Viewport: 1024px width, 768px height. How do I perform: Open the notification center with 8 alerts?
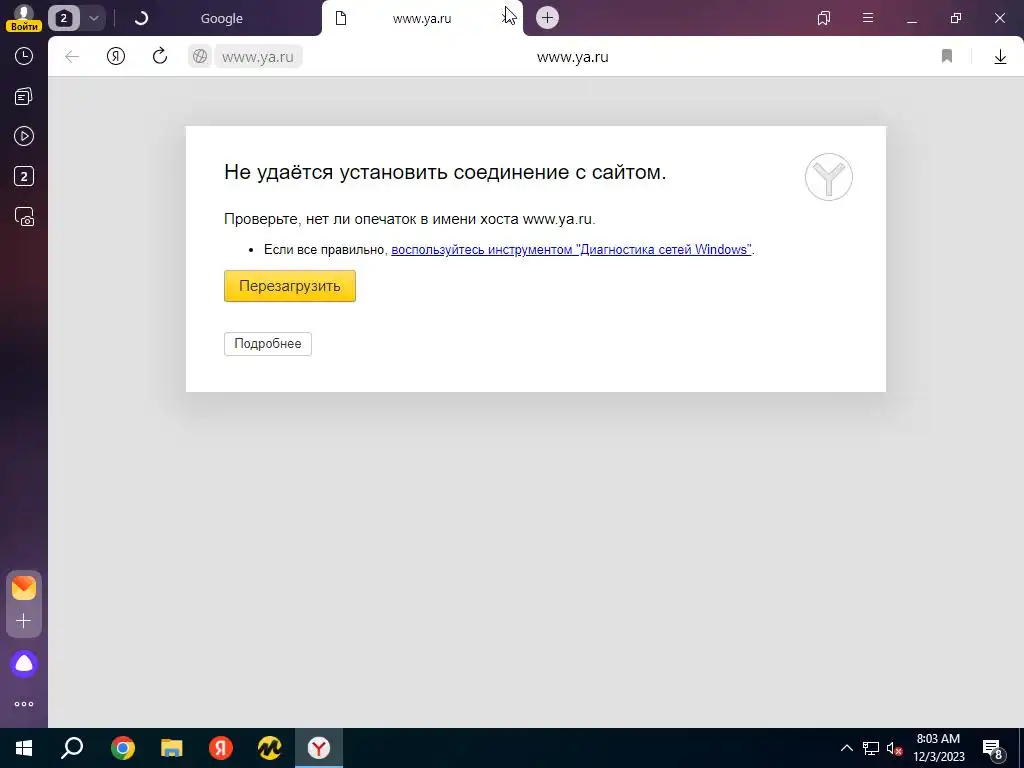point(993,749)
